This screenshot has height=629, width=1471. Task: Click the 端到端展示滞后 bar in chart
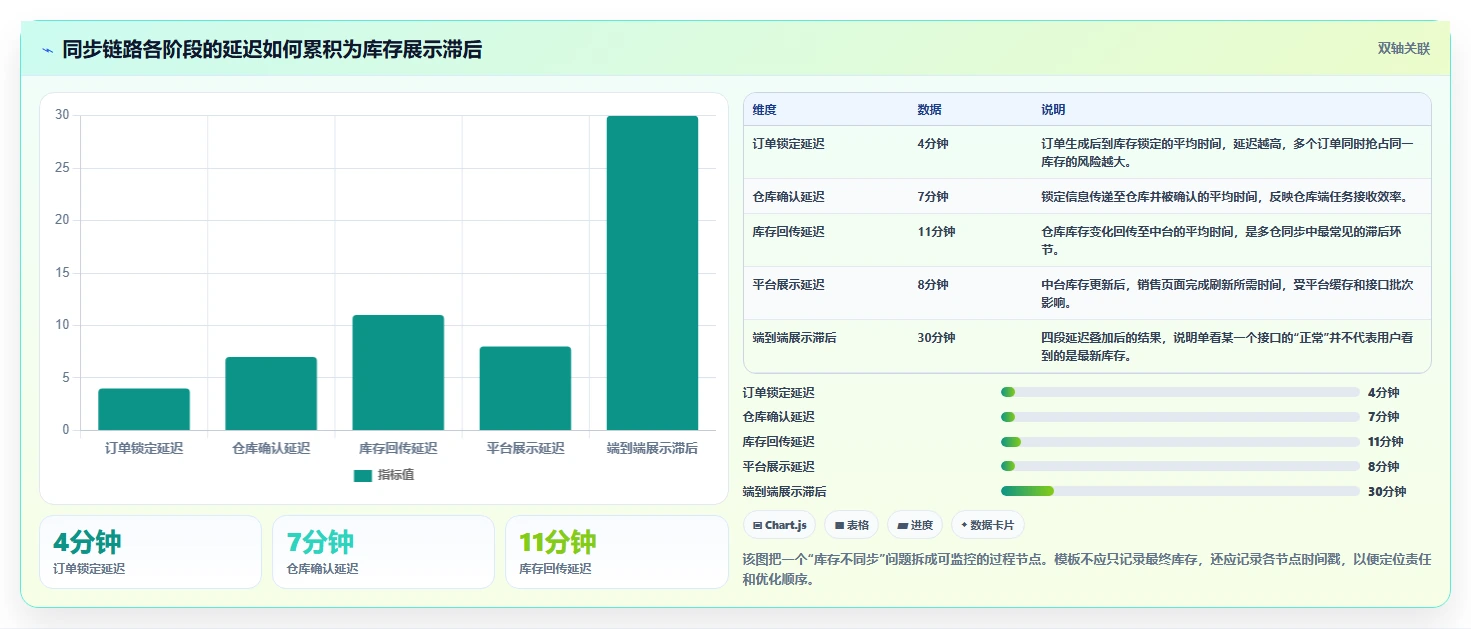[x=652, y=273]
